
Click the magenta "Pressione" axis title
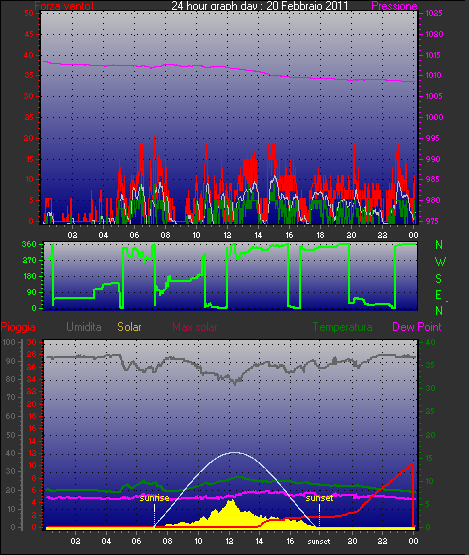[x=394, y=6]
